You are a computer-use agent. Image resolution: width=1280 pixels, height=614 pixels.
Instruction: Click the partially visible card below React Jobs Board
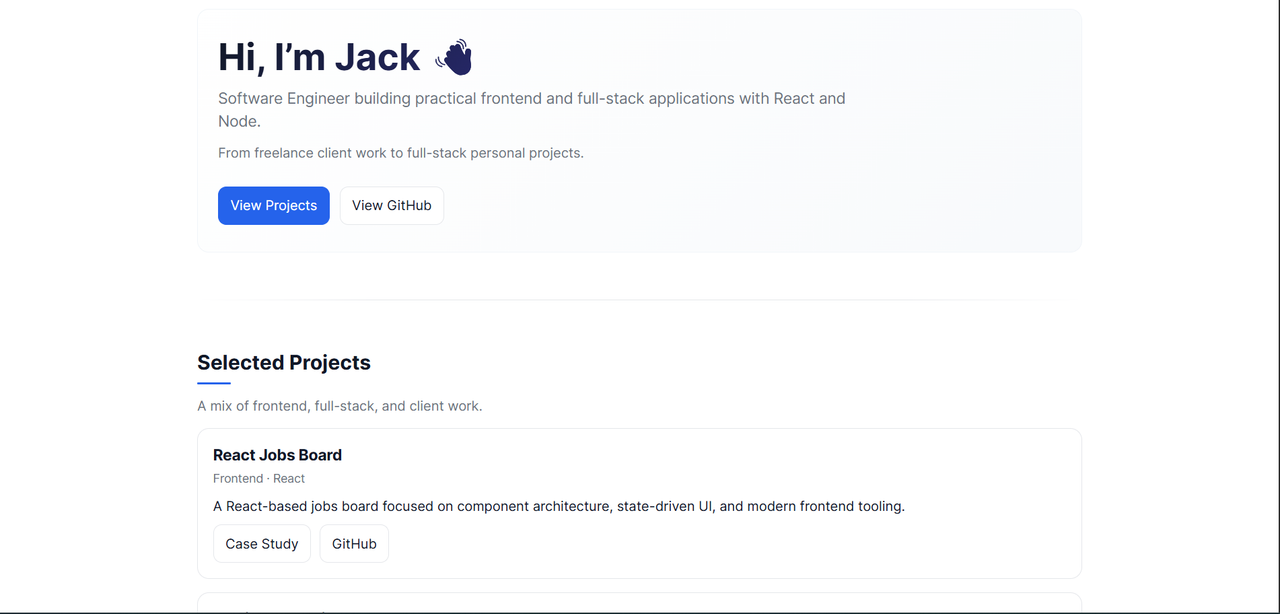(639, 606)
